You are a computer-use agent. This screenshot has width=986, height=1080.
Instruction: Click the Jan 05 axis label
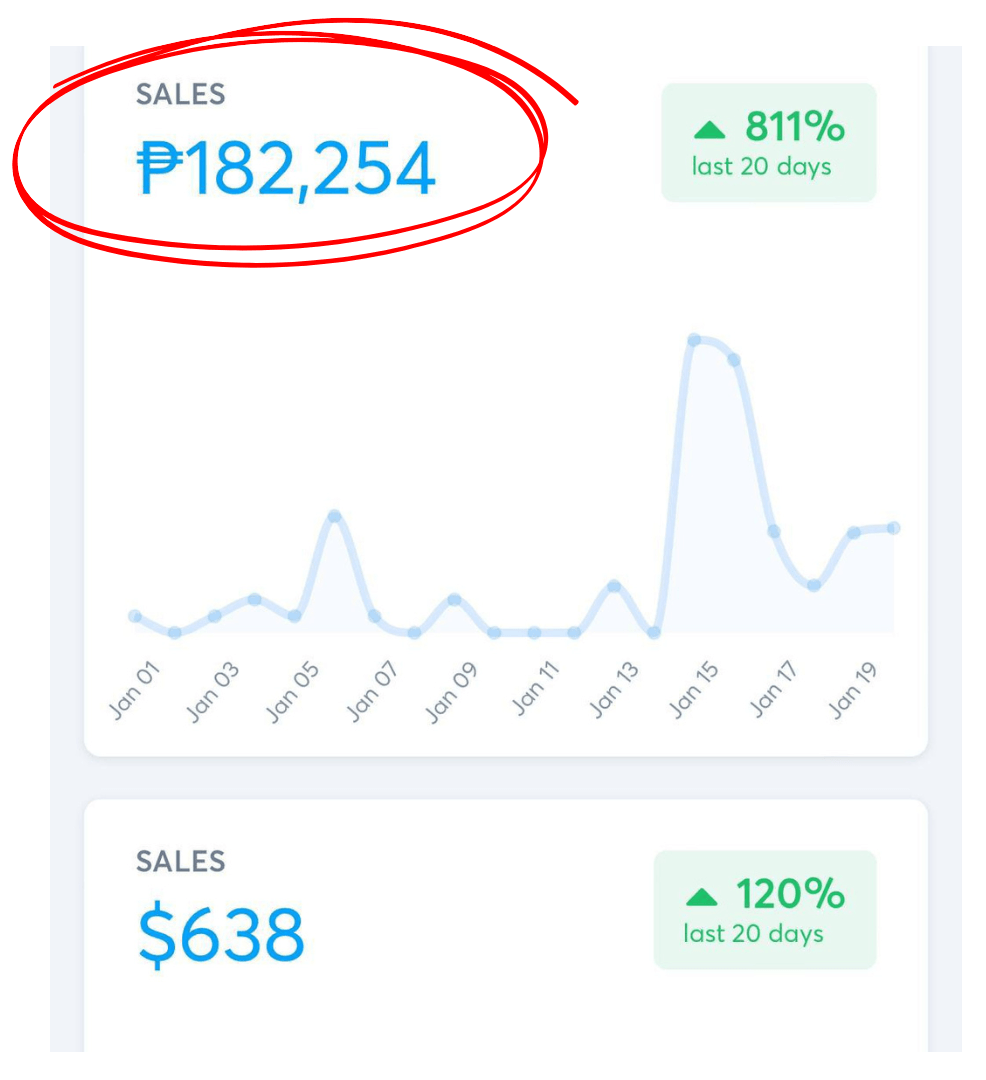[x=293, y=692]
